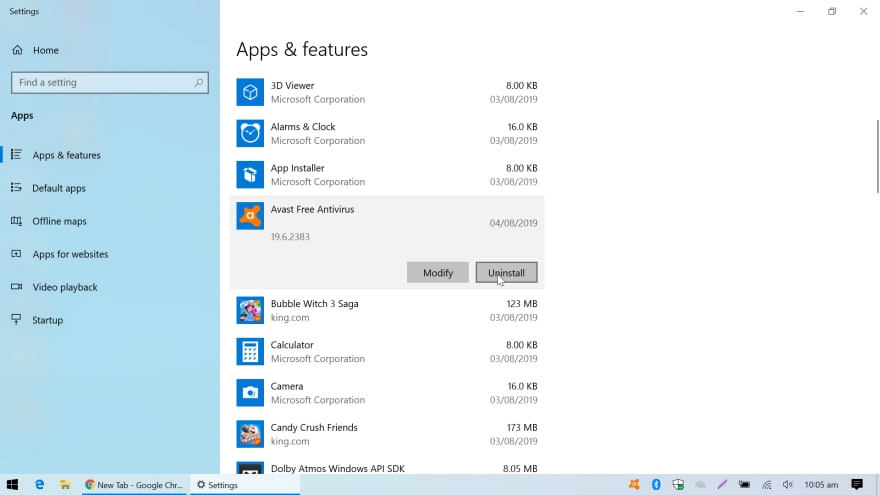Click the Home icon in the sidebar

point(17,50)
